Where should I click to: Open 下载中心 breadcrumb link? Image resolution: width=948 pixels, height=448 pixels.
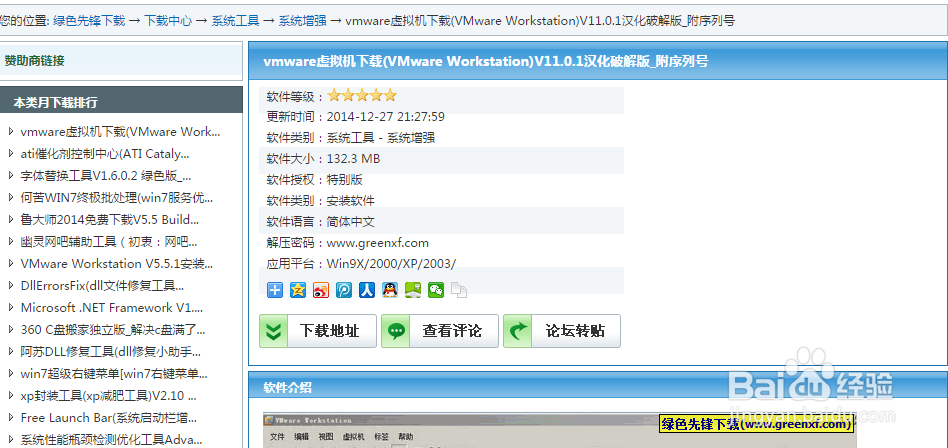pyautogui.click(x=168, y=21)
